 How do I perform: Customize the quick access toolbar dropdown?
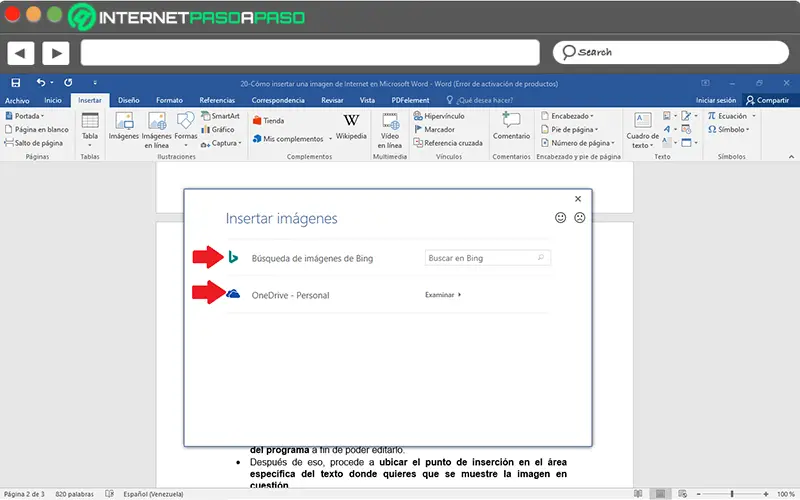click(95, 82)
